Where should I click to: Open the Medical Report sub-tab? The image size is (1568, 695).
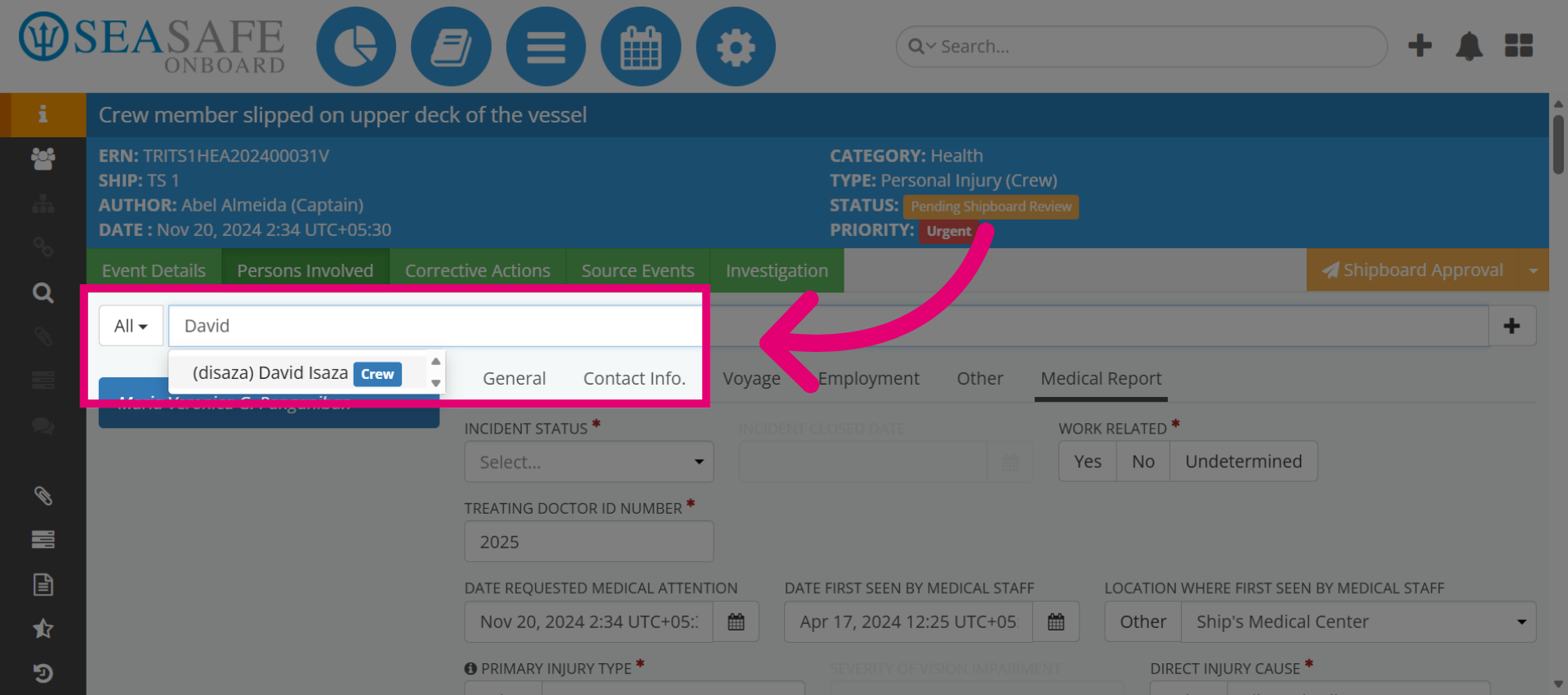[x=1101, y=379]
